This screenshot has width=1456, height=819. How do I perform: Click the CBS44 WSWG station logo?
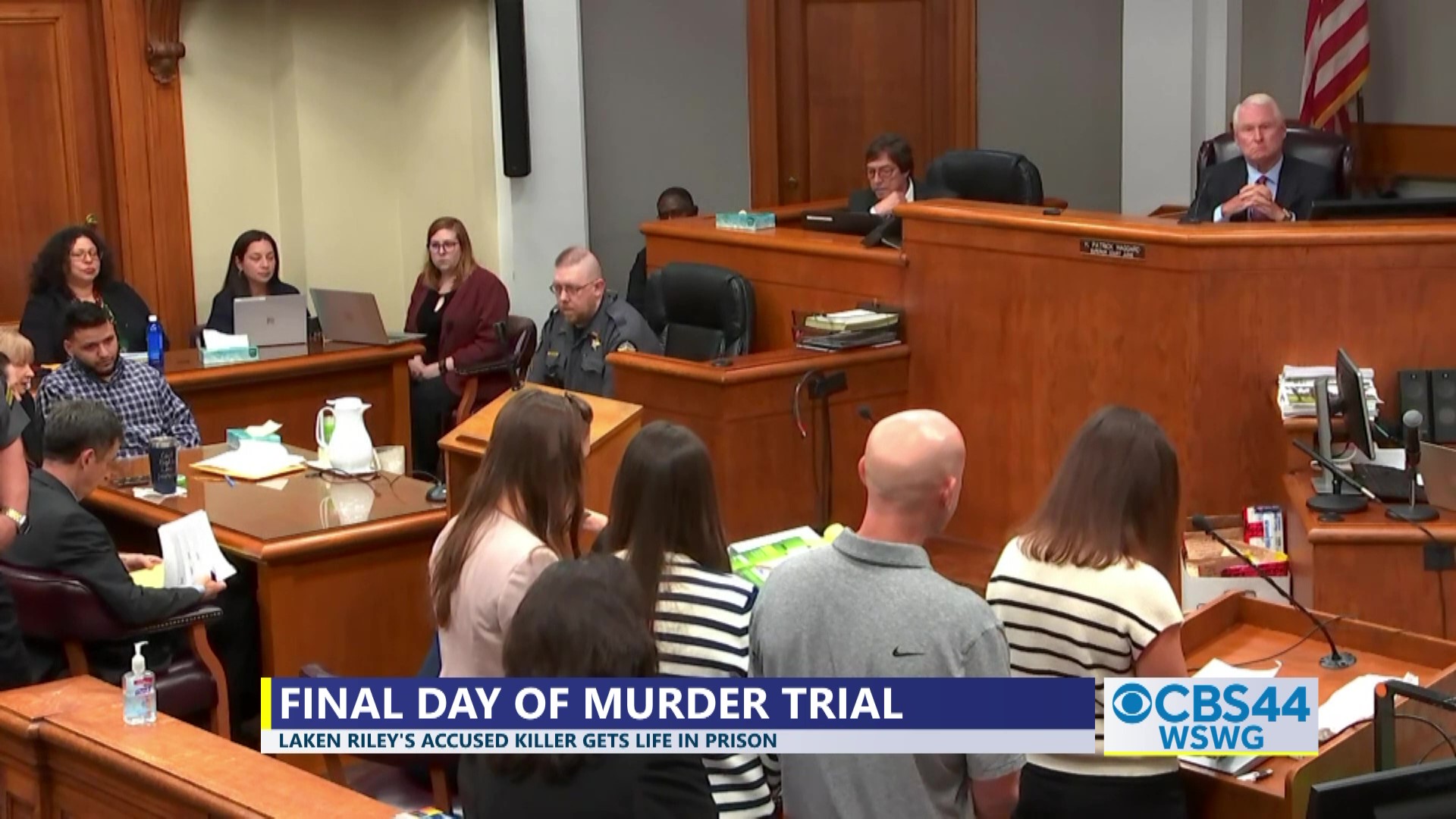point(1210,716)
